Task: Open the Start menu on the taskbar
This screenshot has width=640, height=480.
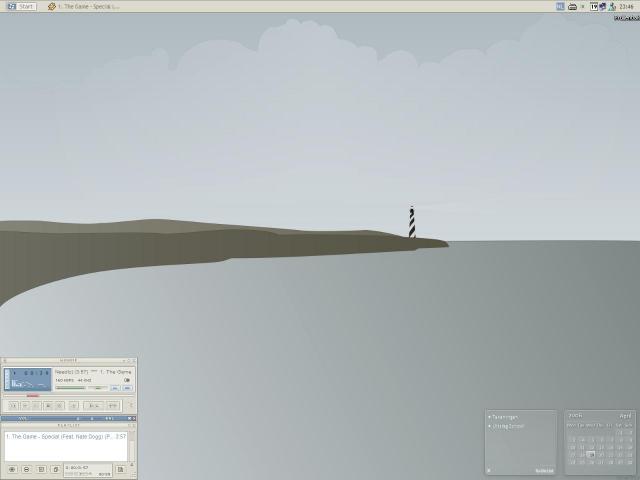Action: tap(21, 6)
